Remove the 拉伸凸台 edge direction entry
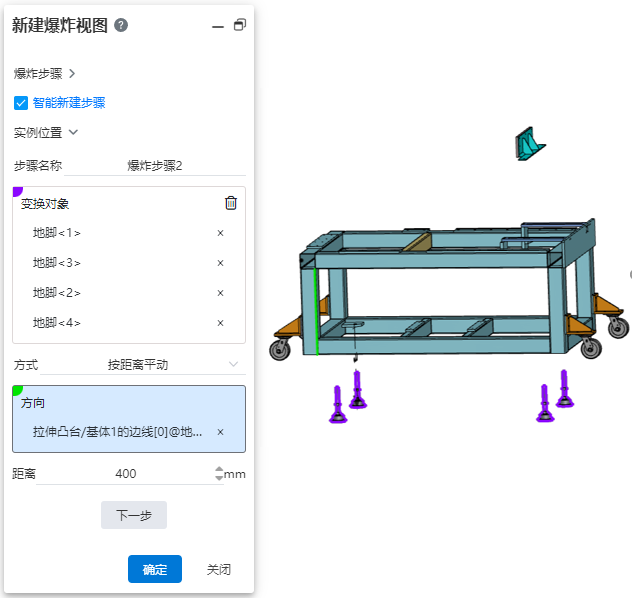The height and width of the screenshot is (598, 632). point(220,432)
